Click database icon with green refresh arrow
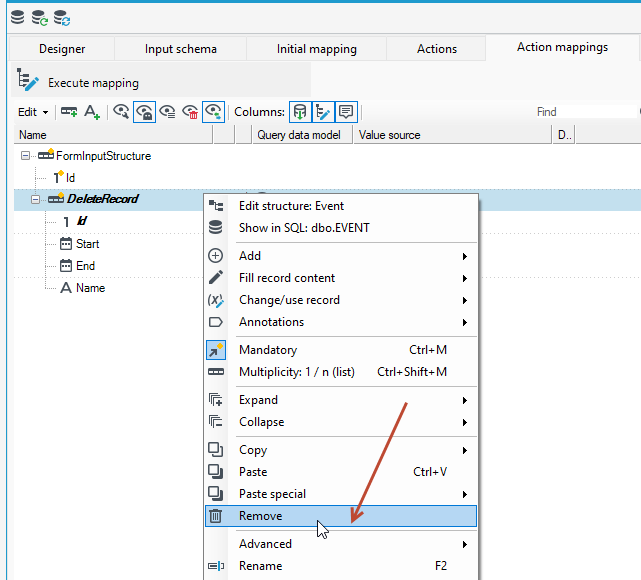 [40, 18]
